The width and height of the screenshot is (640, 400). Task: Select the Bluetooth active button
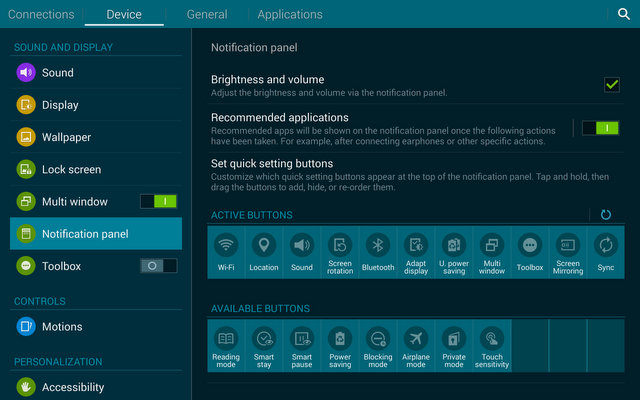378,252
